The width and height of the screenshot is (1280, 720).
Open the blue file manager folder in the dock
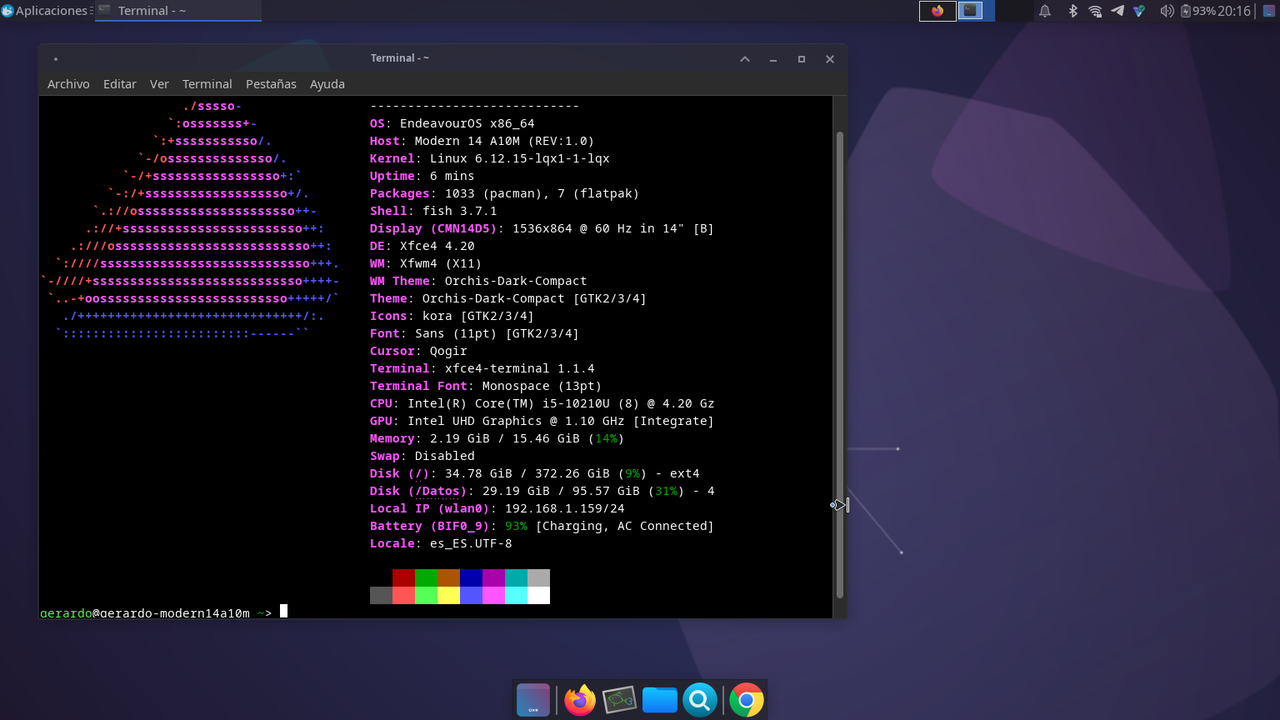pyautogui.click(x=660, y=700)
